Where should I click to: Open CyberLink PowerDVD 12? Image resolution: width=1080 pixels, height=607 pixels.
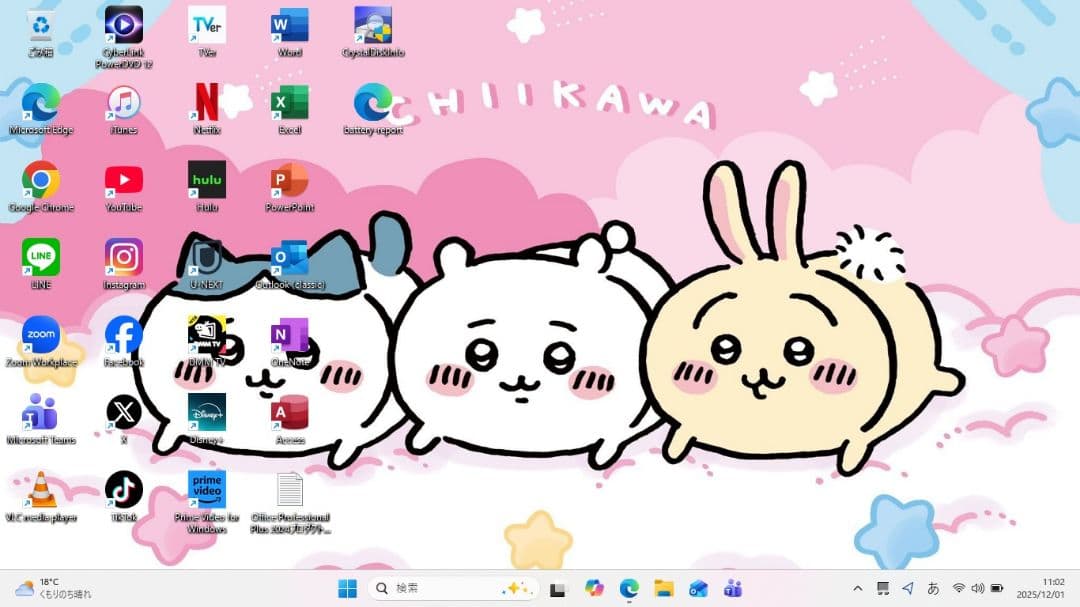click(x=122, y=25)
